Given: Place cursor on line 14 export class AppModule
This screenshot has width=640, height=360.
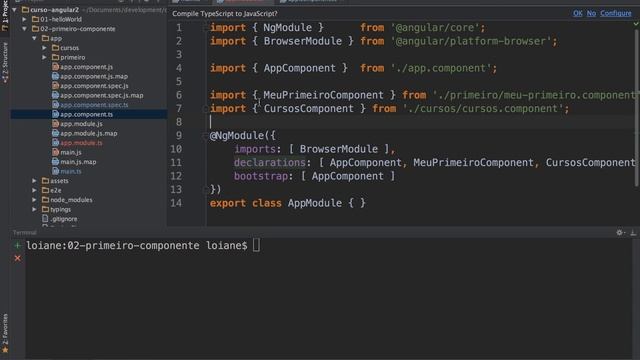Looking at the screenshot, I should pos(287,203).
